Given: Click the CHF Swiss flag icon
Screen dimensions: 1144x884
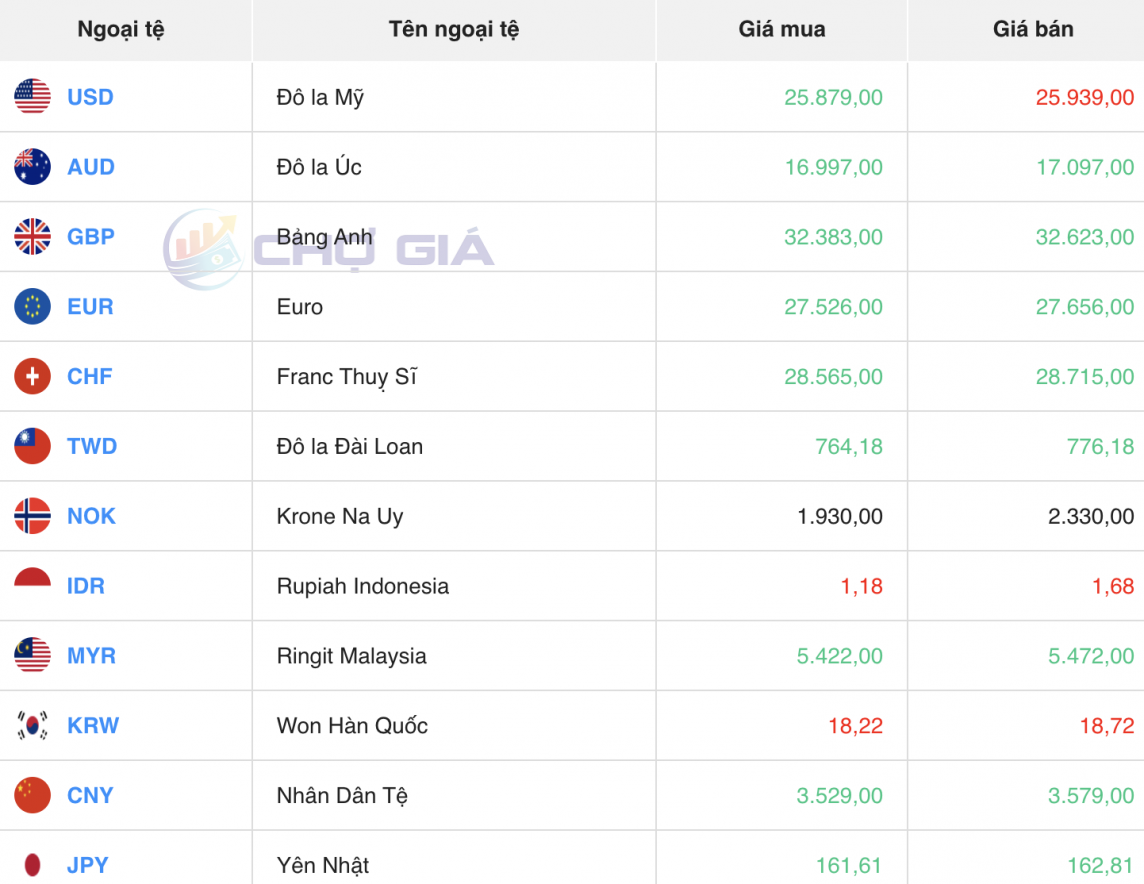Looking at the screenshot, I should (x=31, y=377).
